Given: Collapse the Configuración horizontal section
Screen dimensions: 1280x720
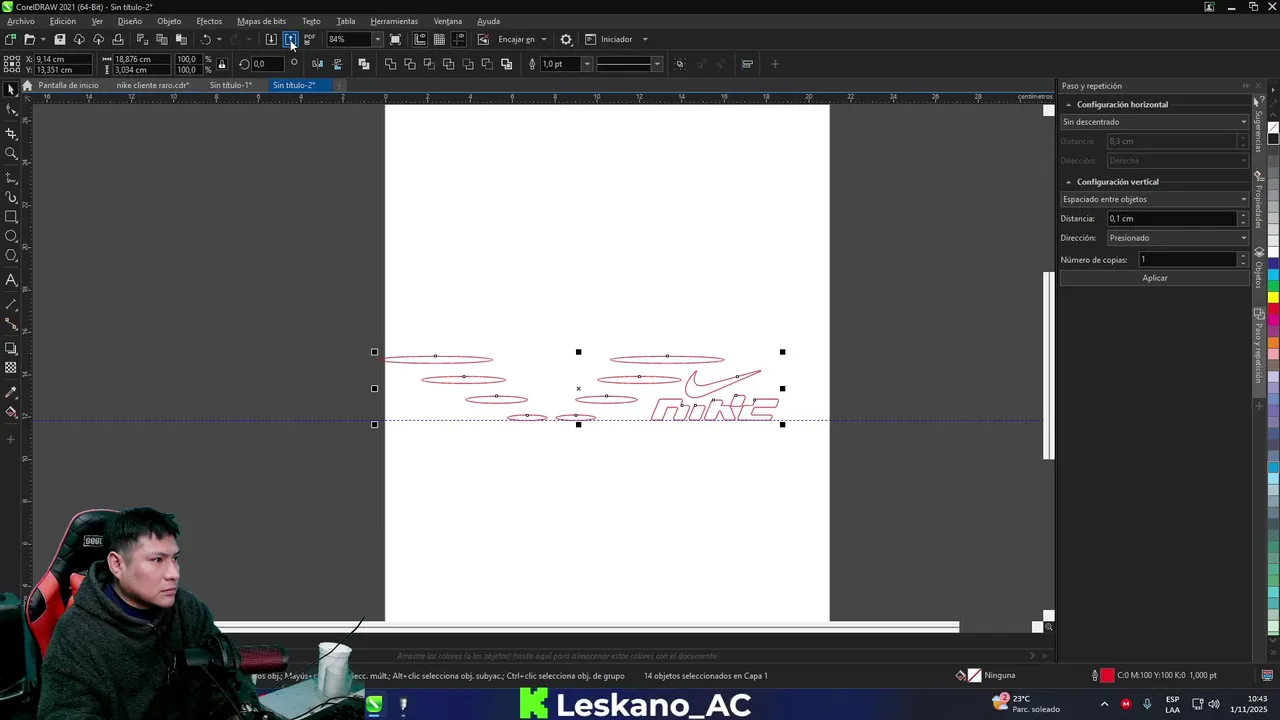Looking at the screenshot, I should coord(1068,104).
